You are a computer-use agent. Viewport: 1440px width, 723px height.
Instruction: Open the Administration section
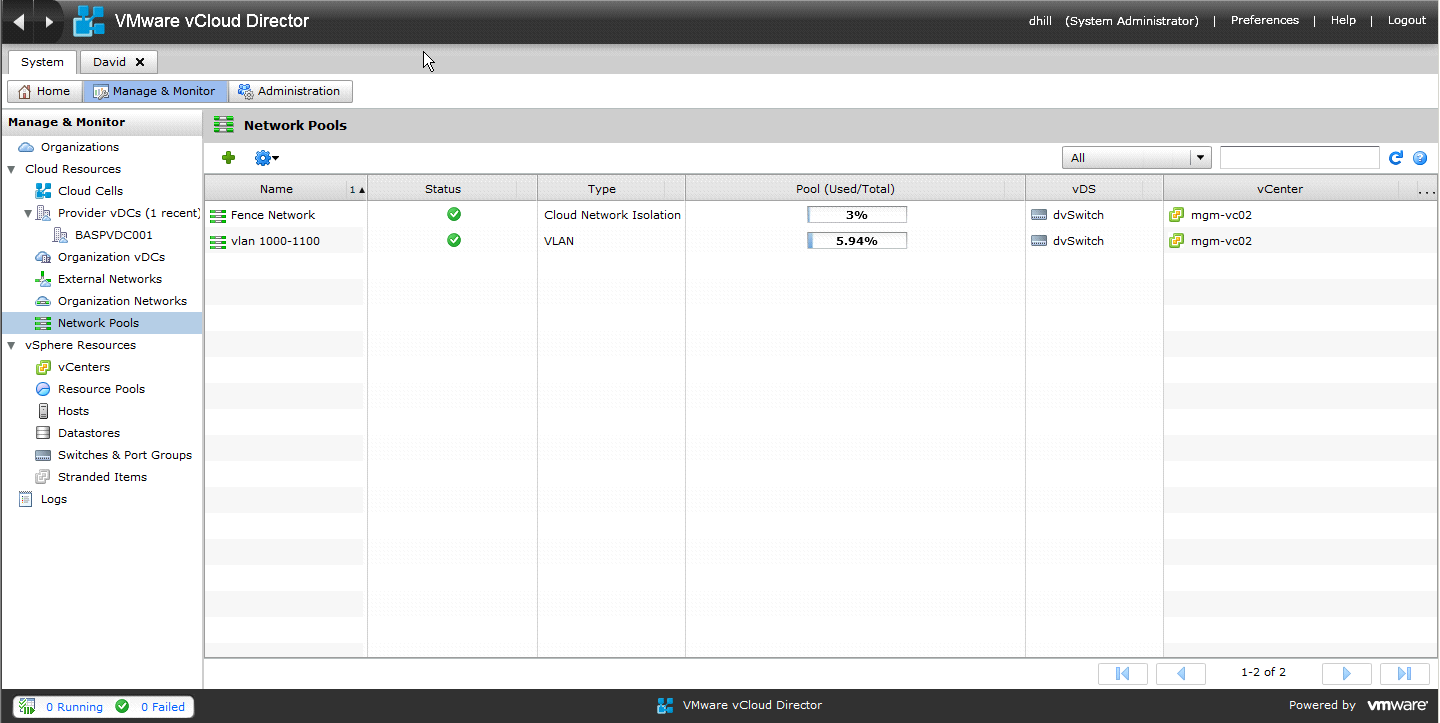click(290, 91)
